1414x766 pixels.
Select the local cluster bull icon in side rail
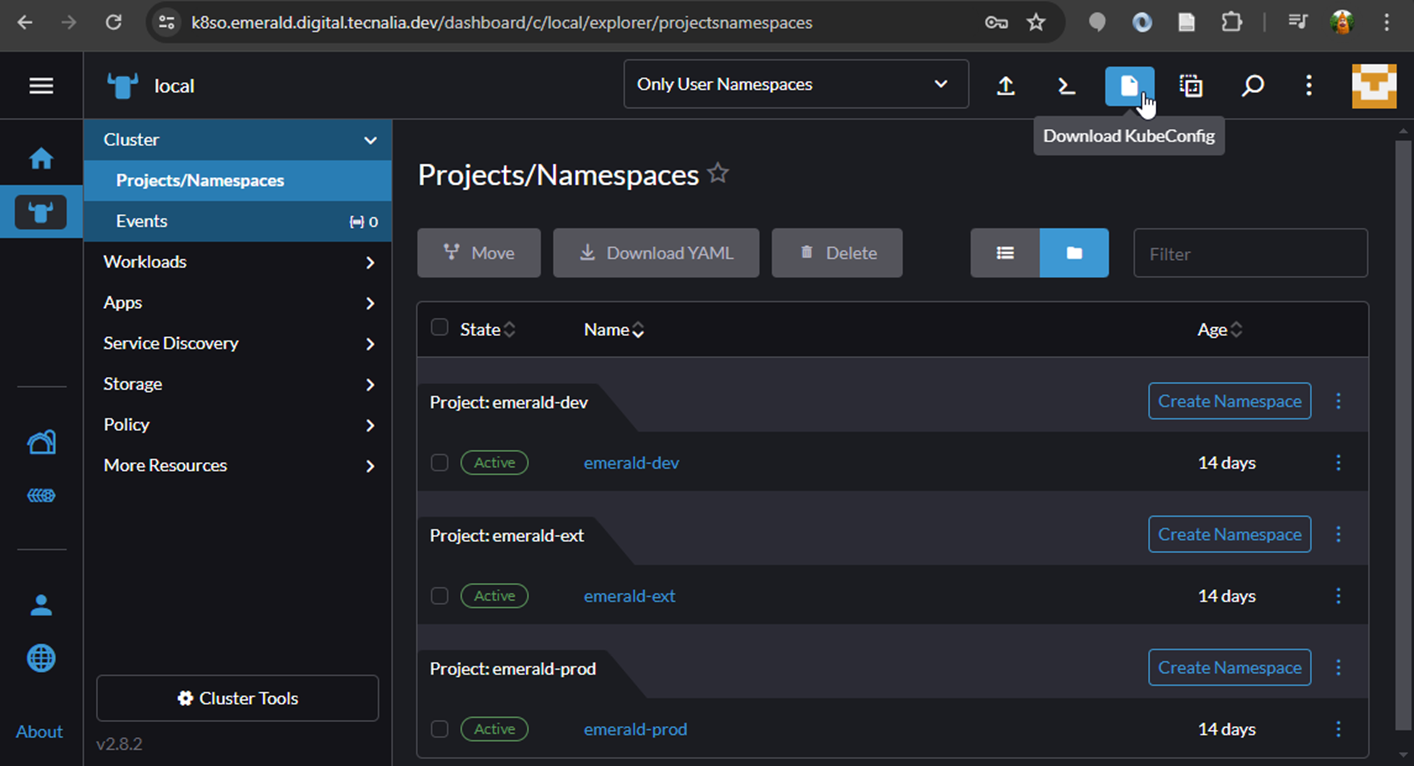click(41, 212)
